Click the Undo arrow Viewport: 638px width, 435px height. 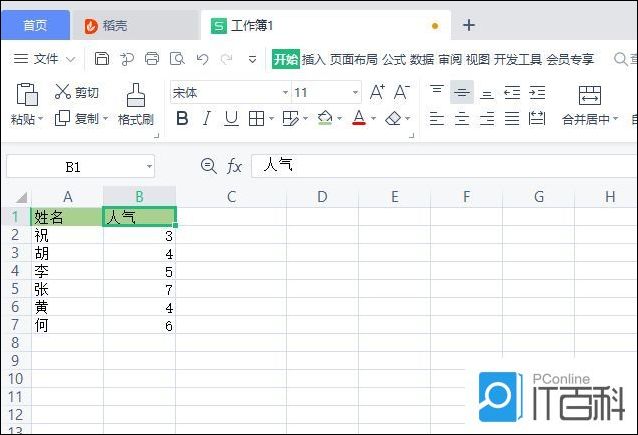tap(202, 59)
